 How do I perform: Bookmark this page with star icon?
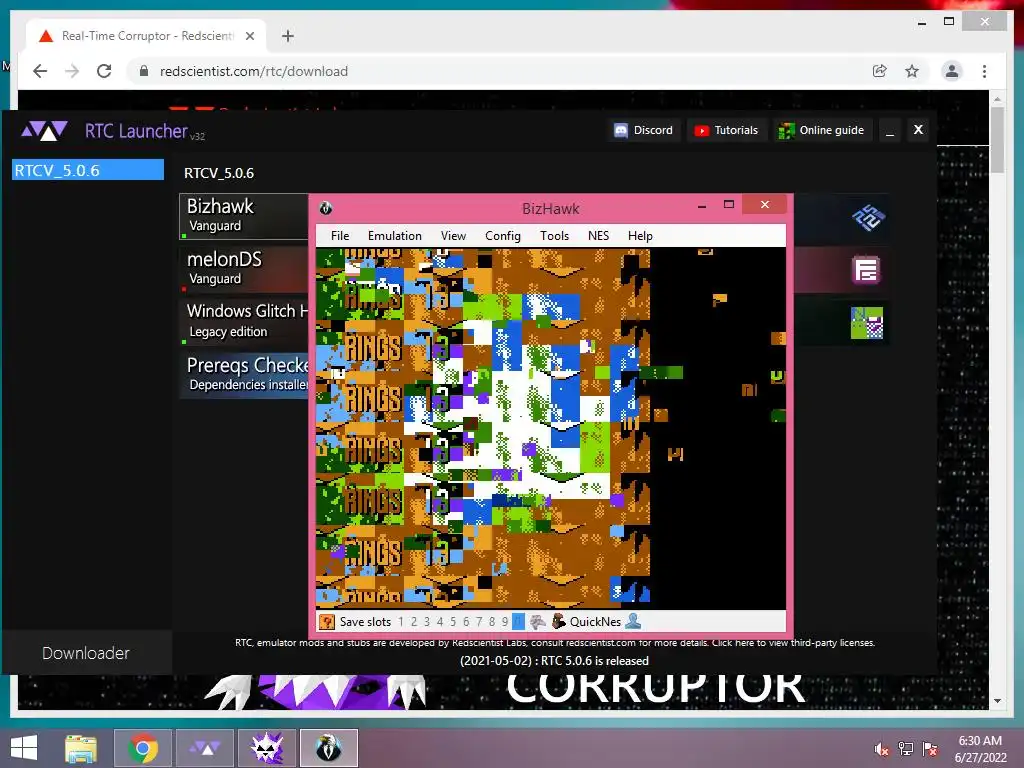click(912, 71)
